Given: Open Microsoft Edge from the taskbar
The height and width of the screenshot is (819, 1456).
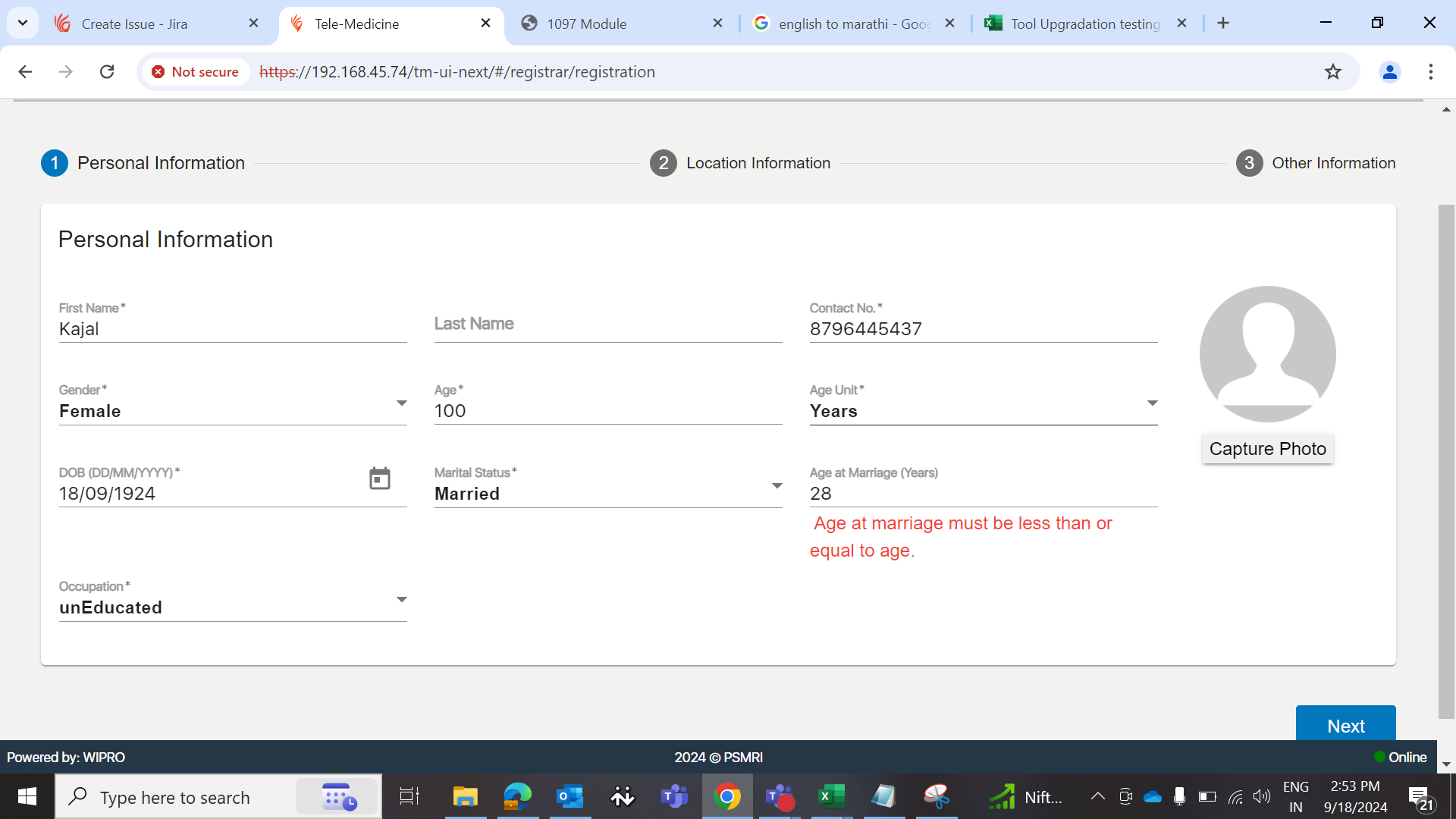Looking at the screenshot, I should (x=518, y=796).
